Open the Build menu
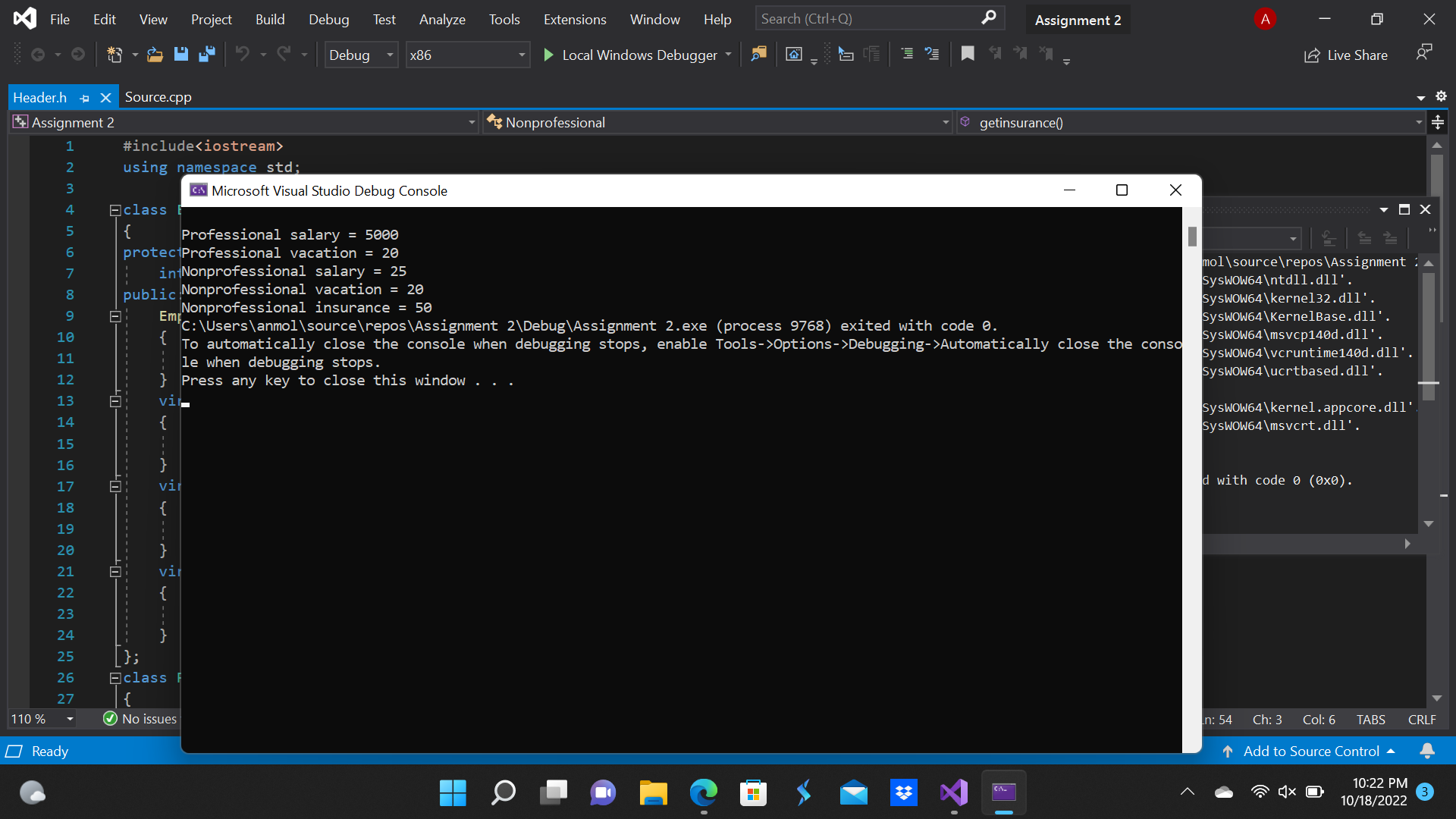This screenshot has width=1456, height=819. tap(270, 20)
